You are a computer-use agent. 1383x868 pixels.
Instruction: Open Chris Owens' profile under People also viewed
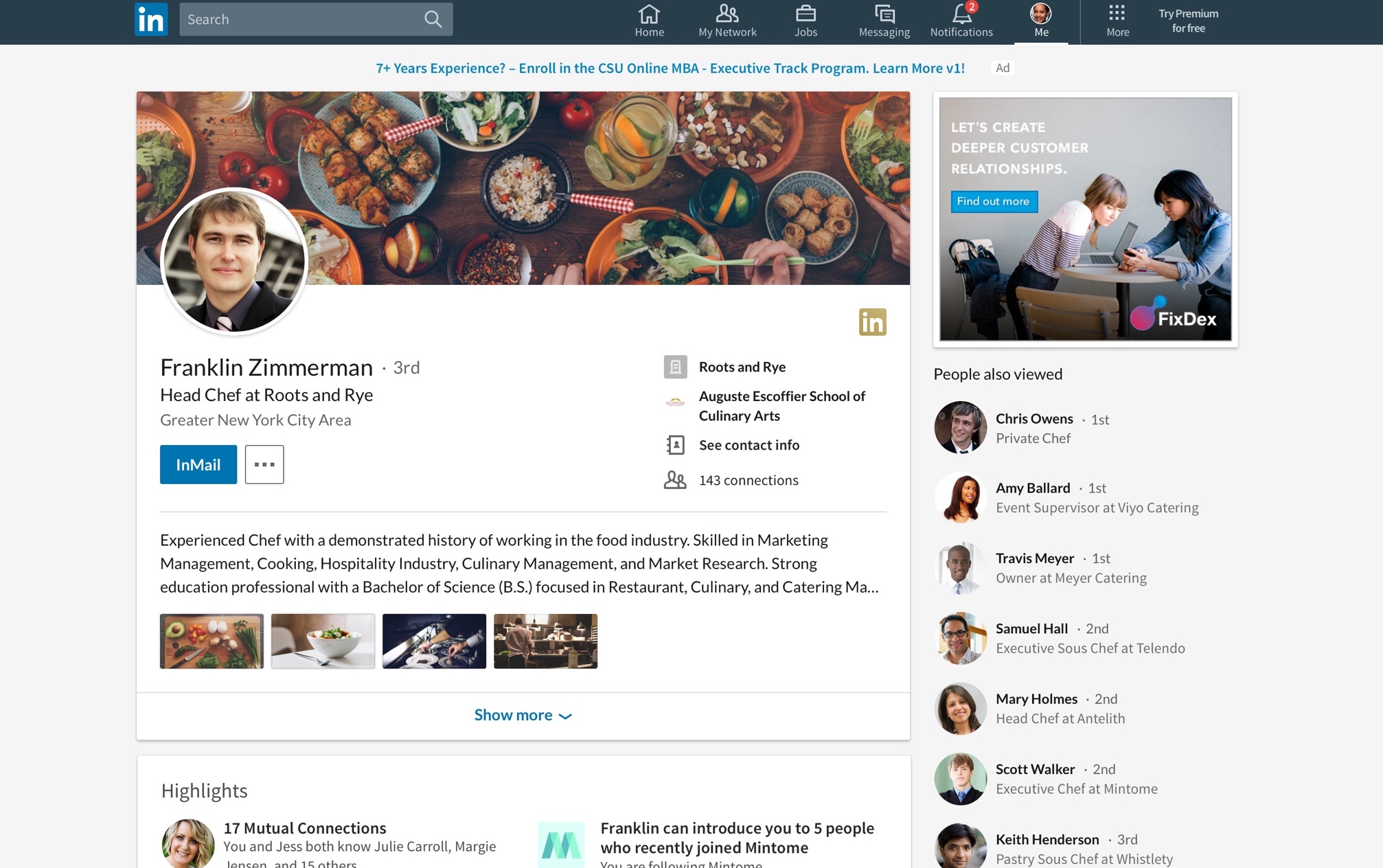[x=1034, y=418]
